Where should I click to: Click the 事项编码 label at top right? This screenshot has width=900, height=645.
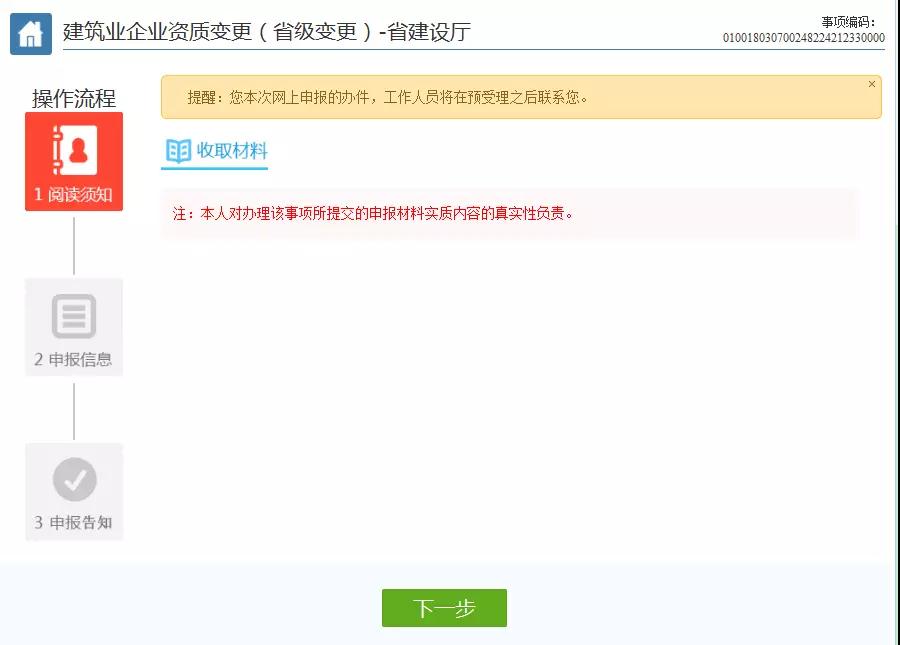tap(848, 22)
